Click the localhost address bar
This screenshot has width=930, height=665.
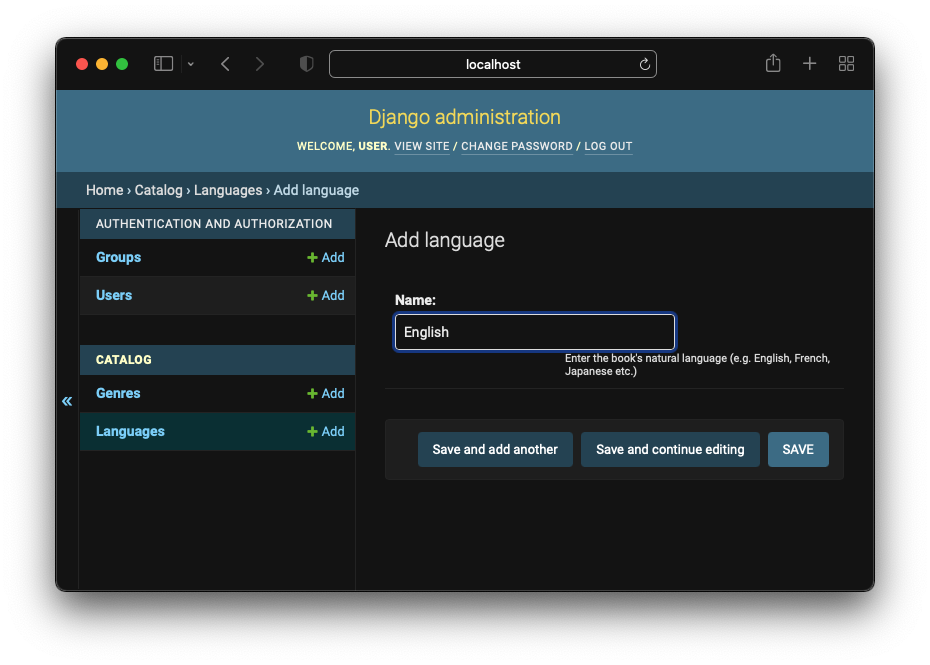pos(492,64)
